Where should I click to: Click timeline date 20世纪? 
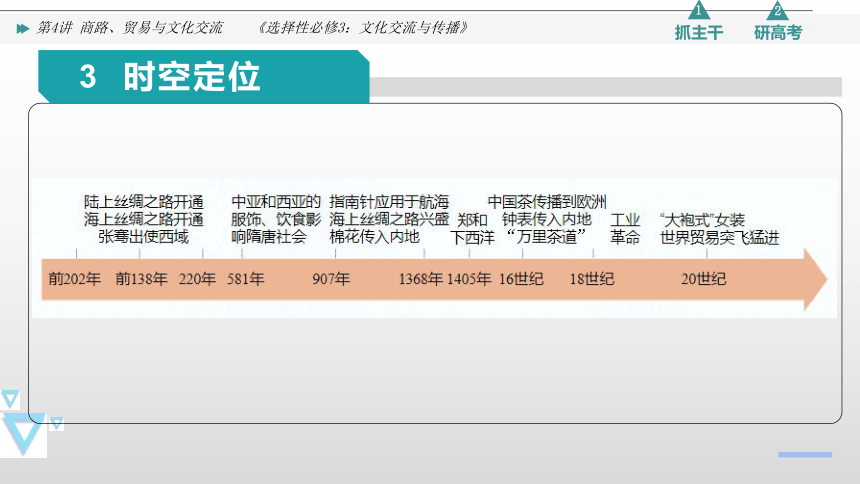pos(704,279)
